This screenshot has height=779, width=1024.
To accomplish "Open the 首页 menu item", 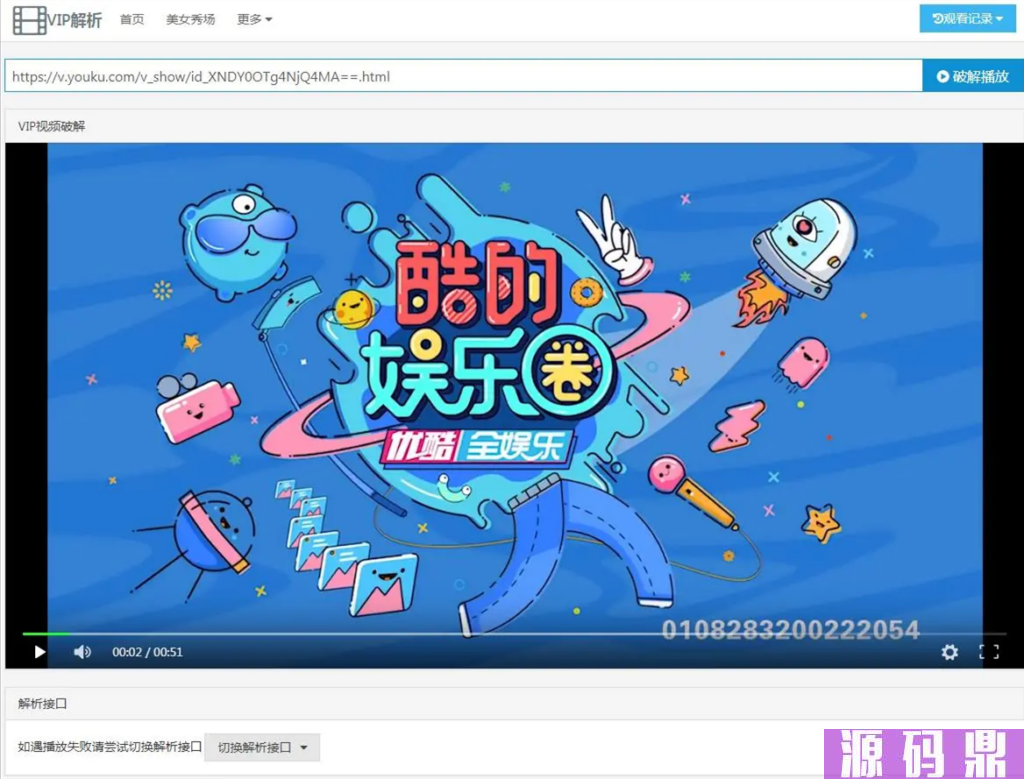I will [x=132, y=20].
